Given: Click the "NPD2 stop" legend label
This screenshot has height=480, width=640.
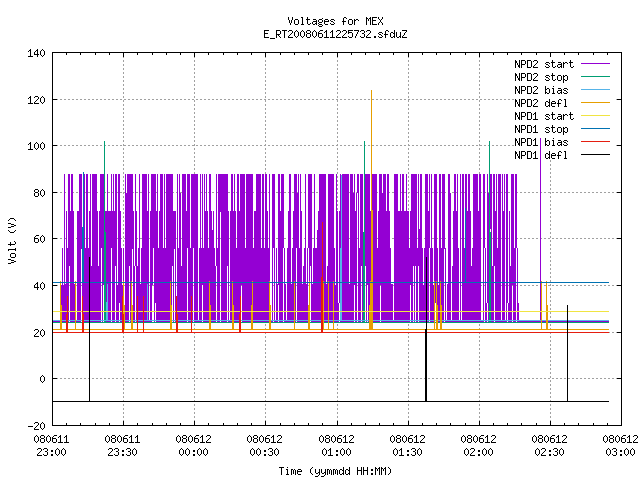Looking at the screenshot, I should click(541, 77).
